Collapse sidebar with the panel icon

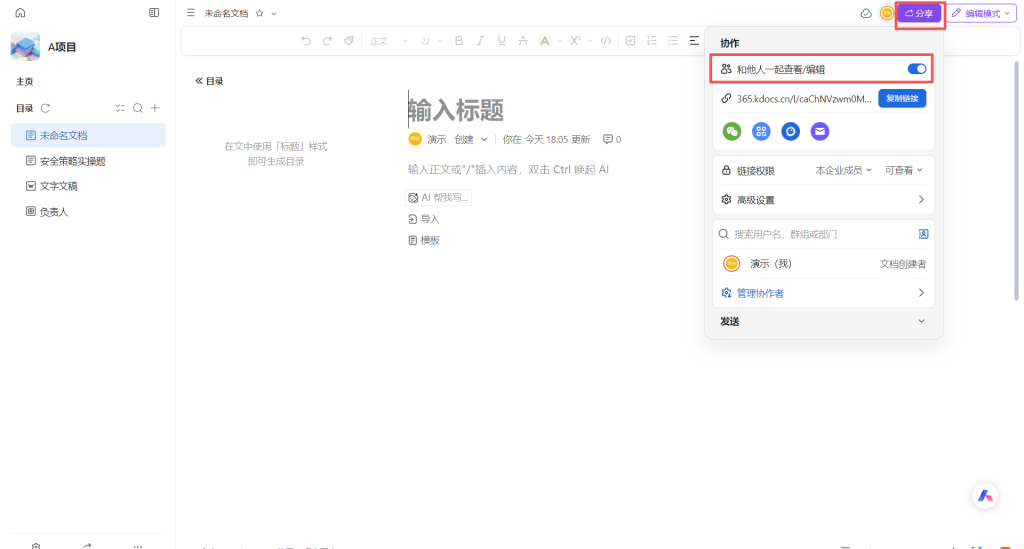pyautogui.click(x=154, y=12)
